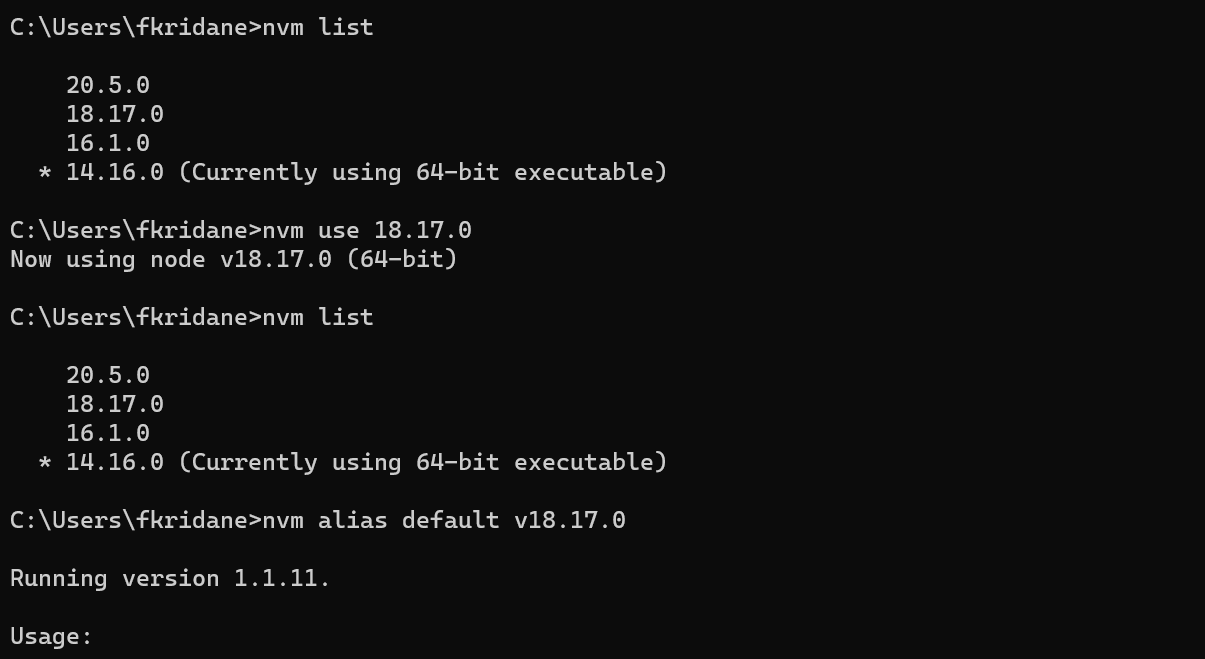Click the 'Usage:' text
1205x659 pixels.
(51, 636)
